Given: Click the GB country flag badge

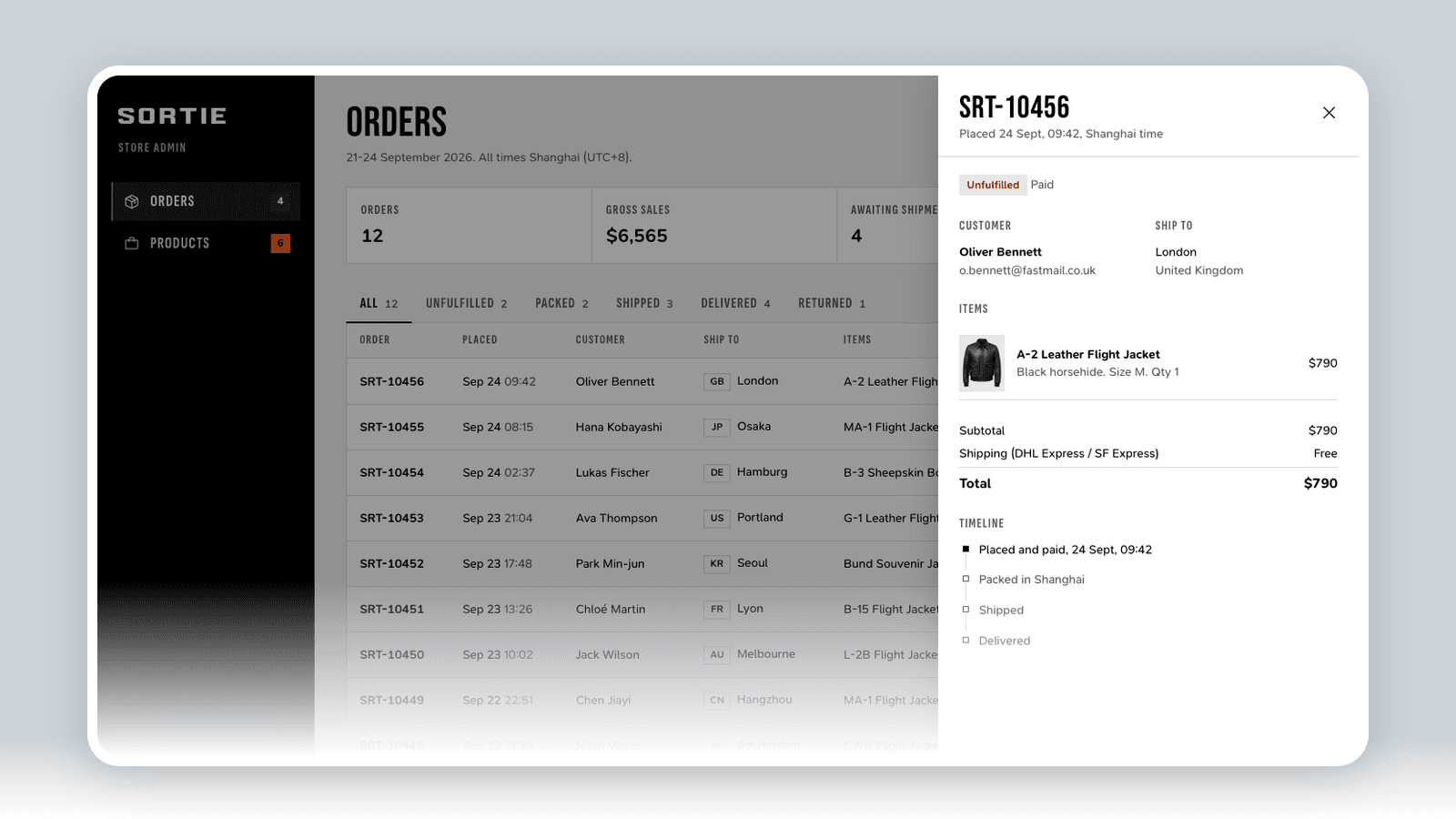Looking at the screenshot, I should click(717, 381).
